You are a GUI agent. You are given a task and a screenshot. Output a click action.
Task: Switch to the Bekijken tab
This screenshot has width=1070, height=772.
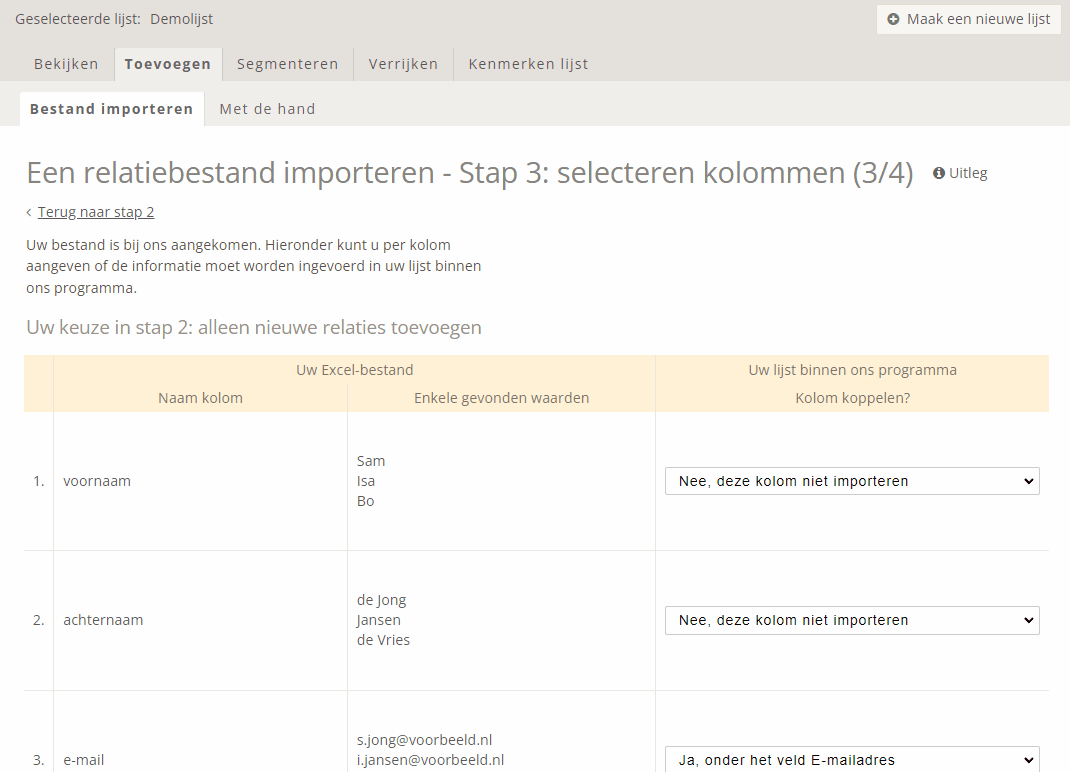click(66, 64)
